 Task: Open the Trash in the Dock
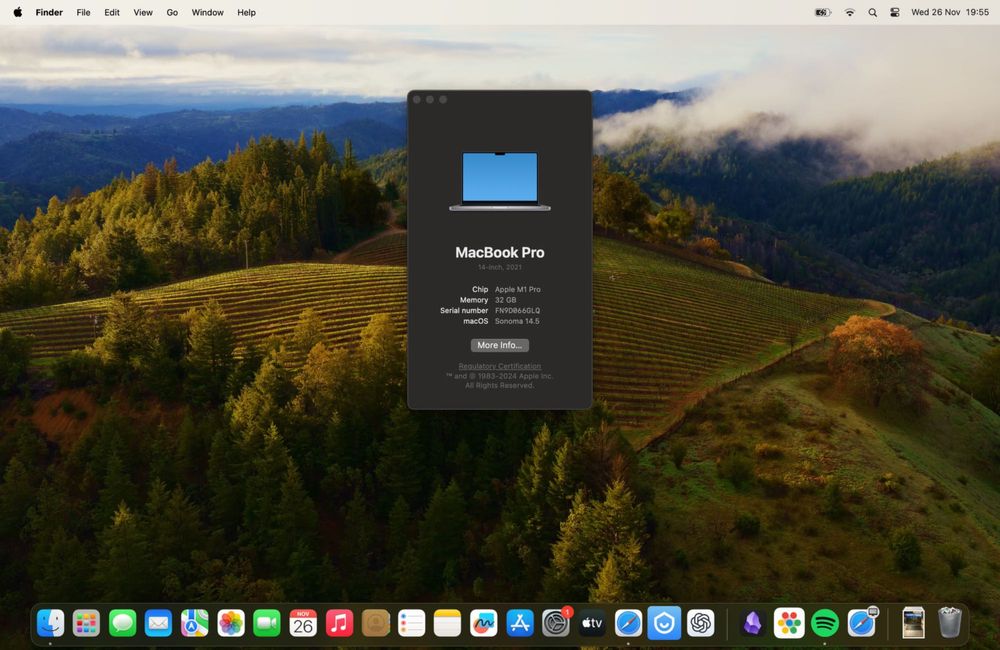pyautogui.click(x=950, y=622)
